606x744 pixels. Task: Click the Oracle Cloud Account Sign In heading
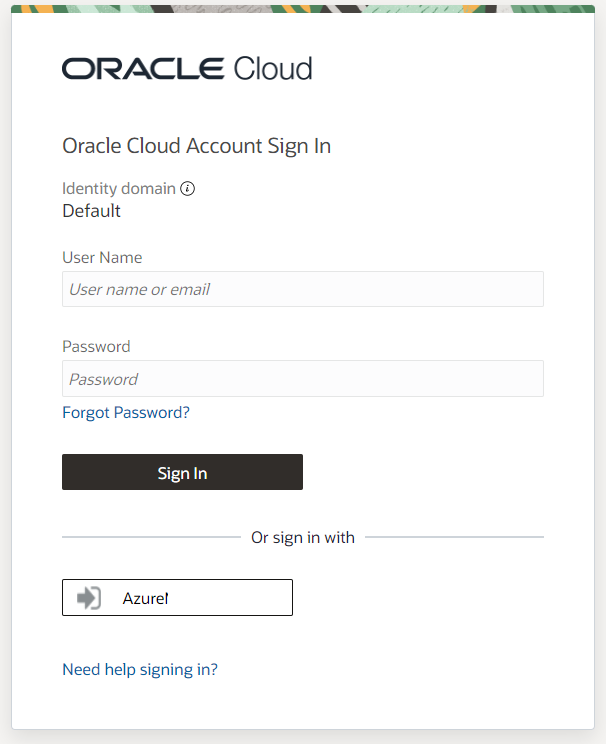coord(196,146)
